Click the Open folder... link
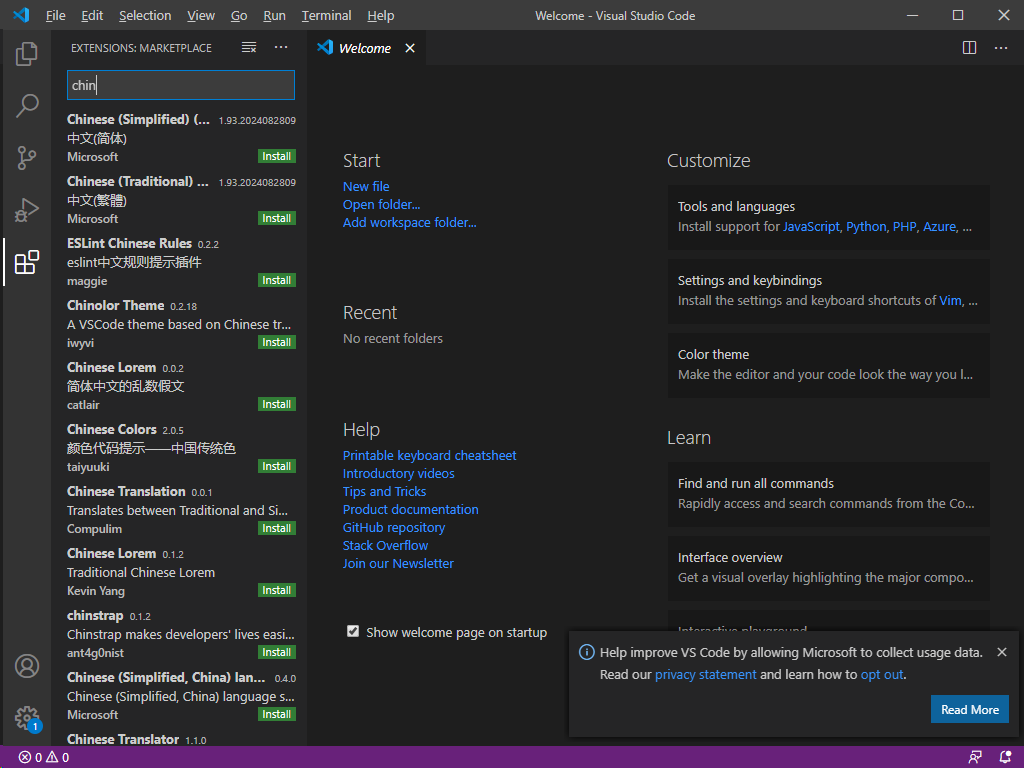Screen dimensions: 1024x768 (381, 204)
